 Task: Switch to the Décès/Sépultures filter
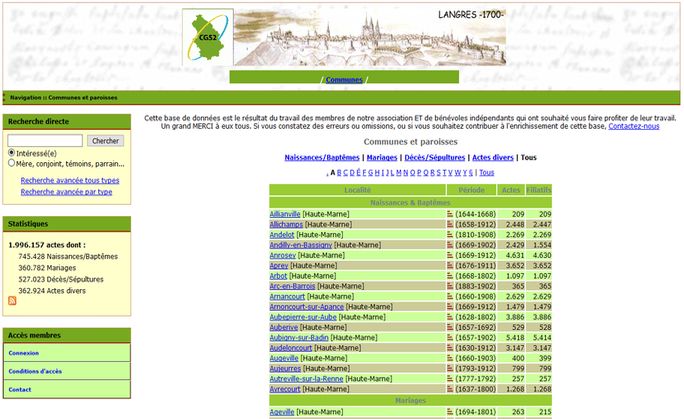click(x=432, y=157)
